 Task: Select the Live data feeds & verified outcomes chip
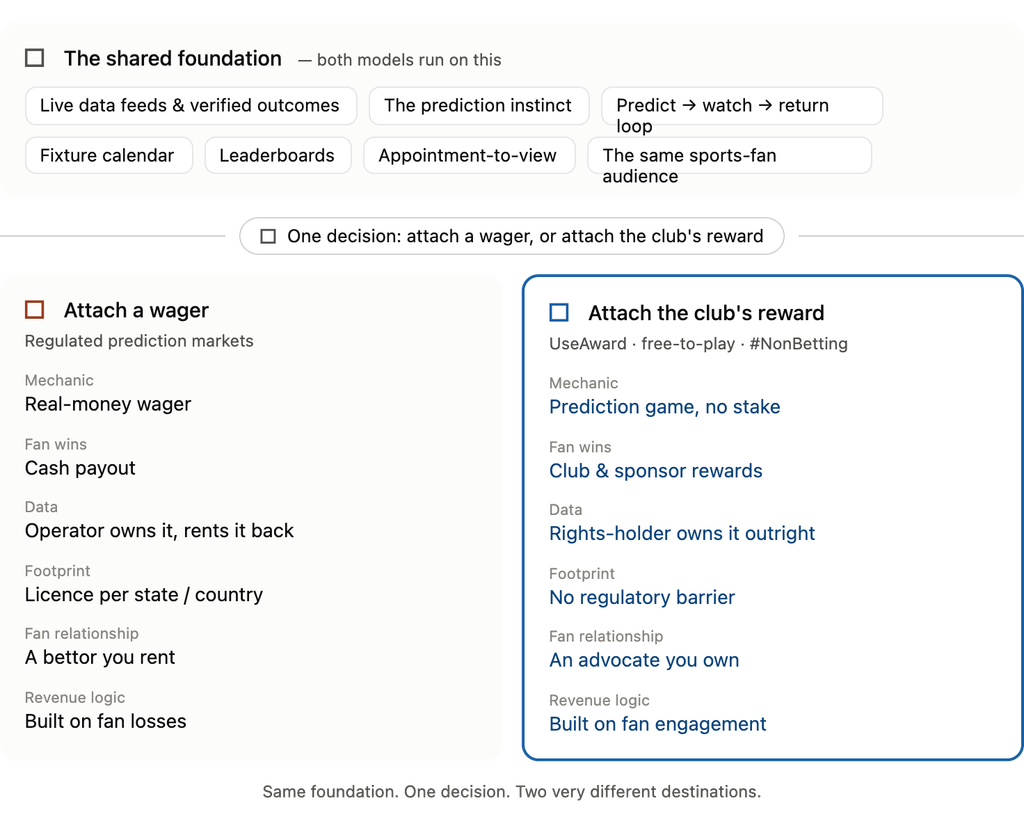tap(191, 106)
